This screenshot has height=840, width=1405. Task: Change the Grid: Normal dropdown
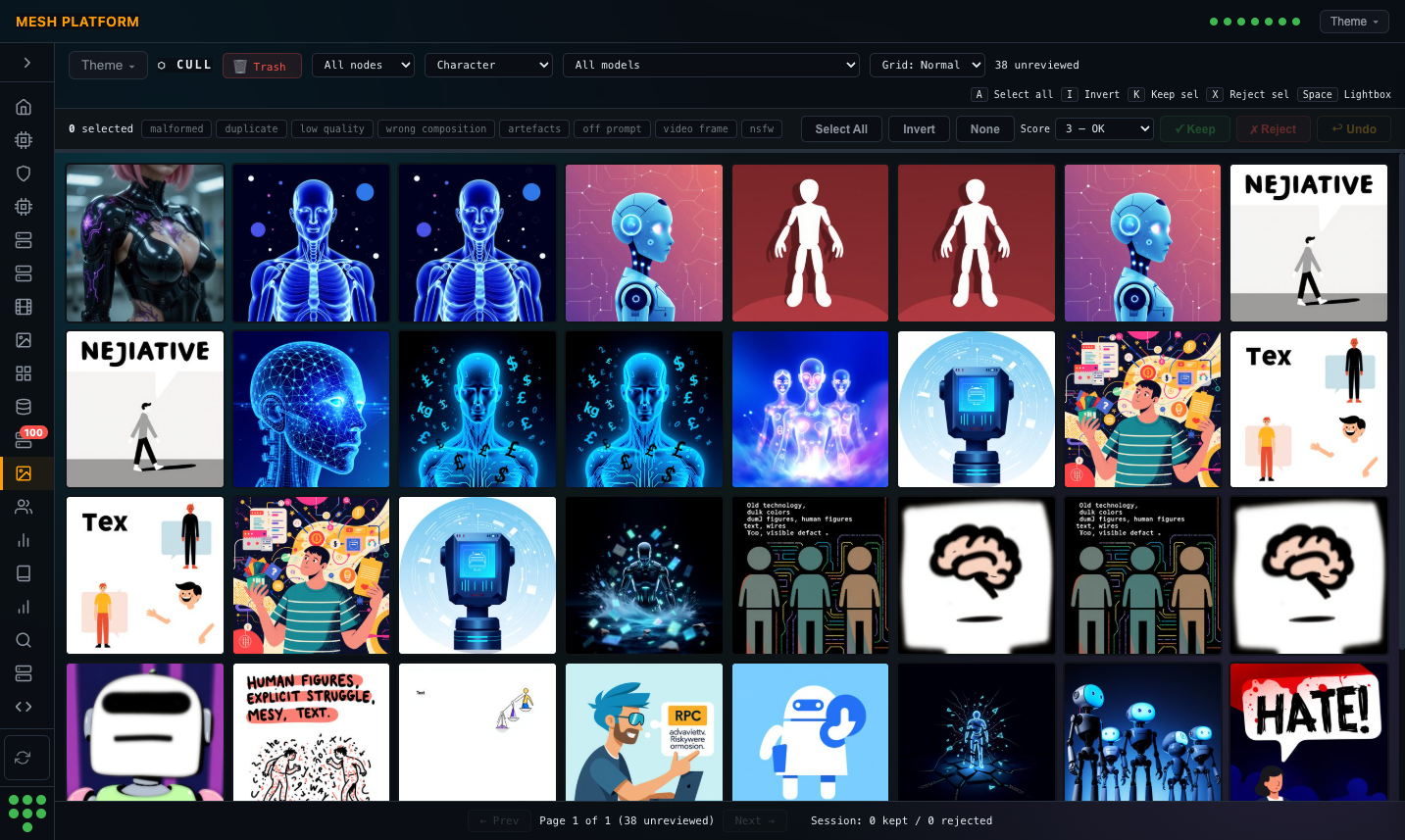pos(927,65)
